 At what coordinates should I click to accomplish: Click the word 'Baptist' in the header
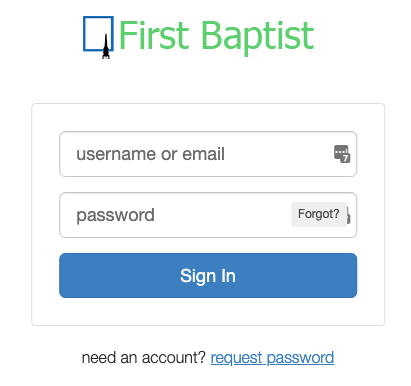[x=258, y=36]
